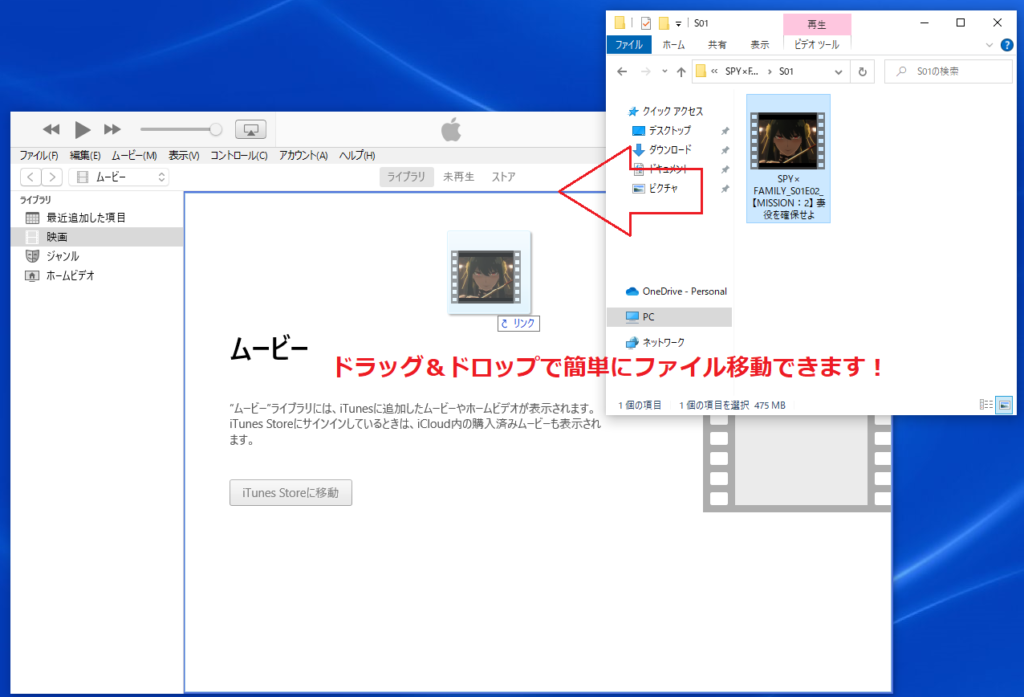1024x697 pixels.
Task: Select 映画 in the iTunes sidebar
Action: (97, 236)
